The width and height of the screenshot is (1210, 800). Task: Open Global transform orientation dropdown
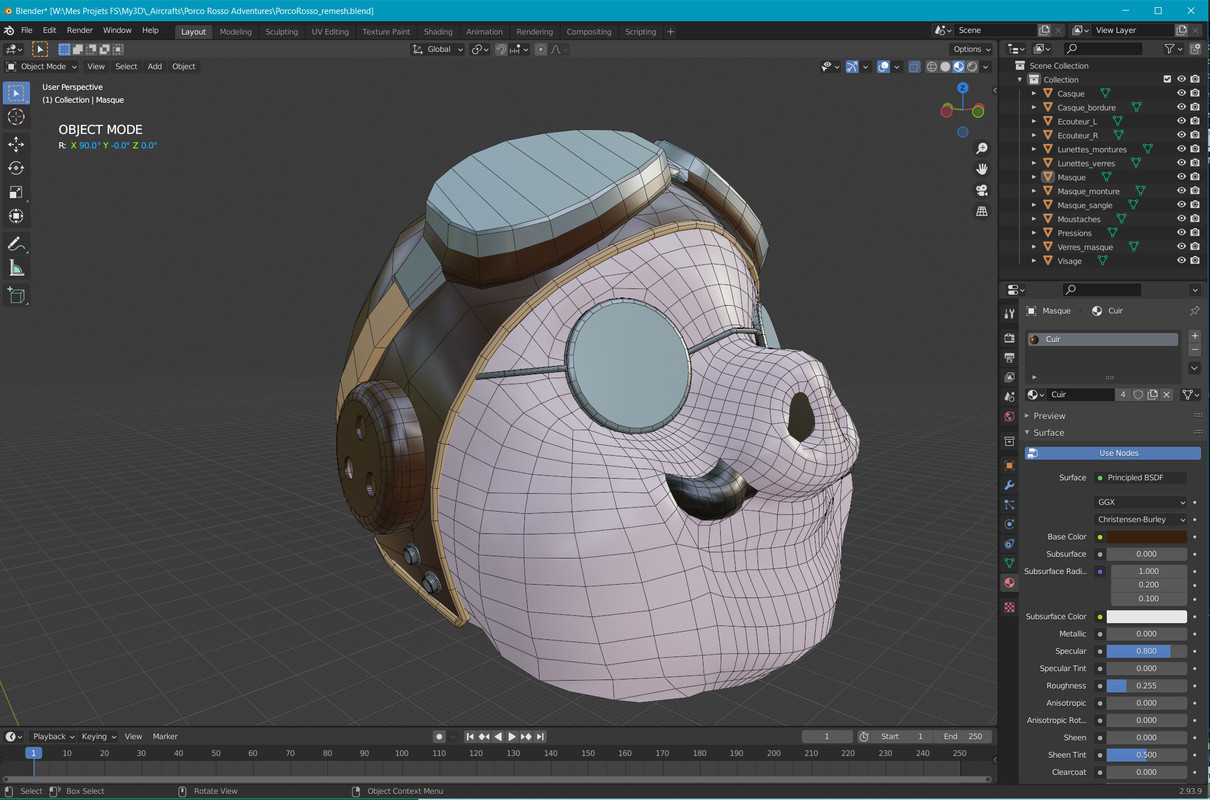point(439,49)
